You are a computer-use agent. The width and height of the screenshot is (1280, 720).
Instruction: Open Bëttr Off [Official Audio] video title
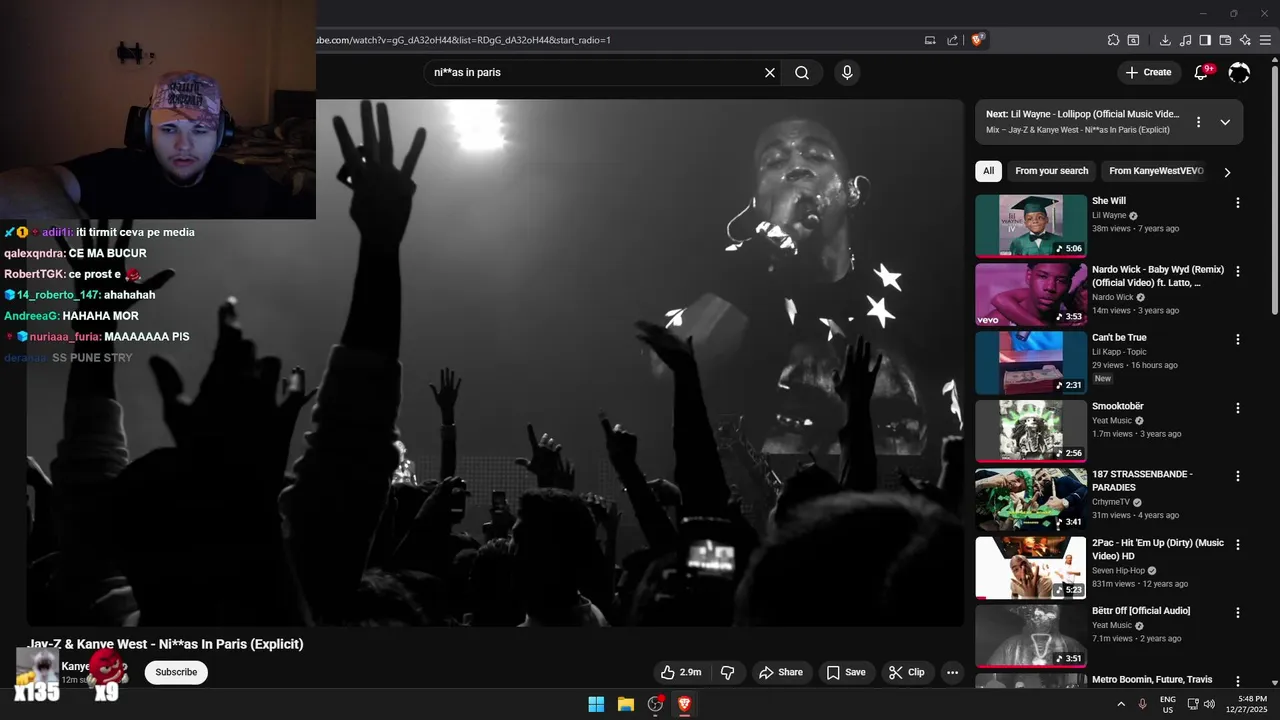click(x=1141, y=611)
